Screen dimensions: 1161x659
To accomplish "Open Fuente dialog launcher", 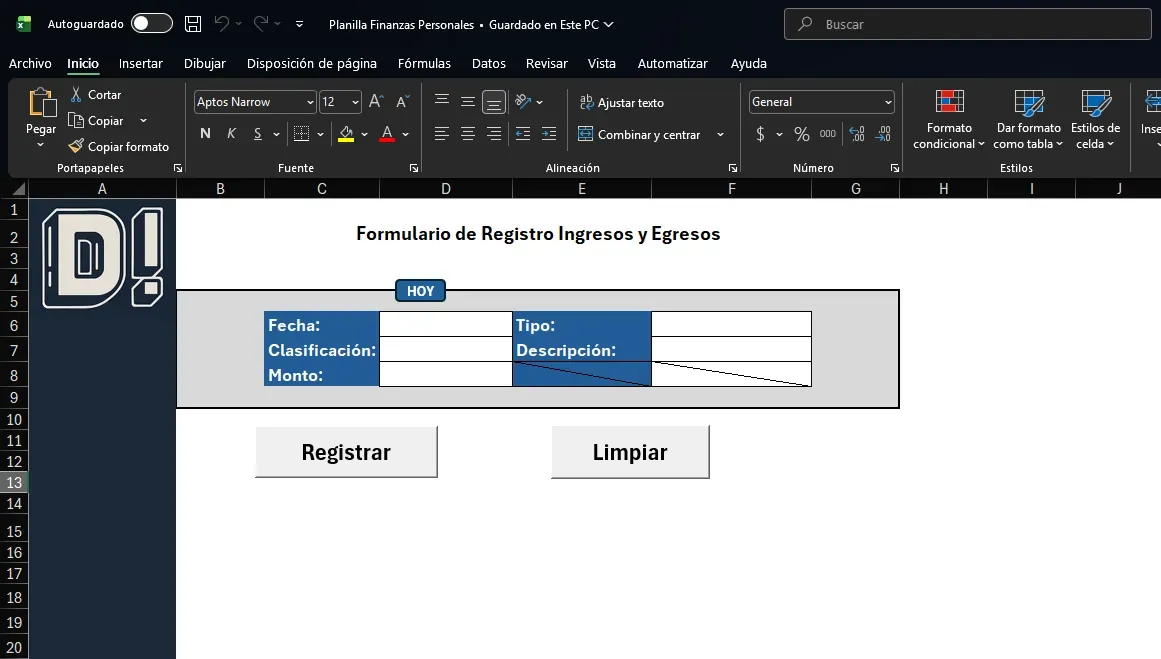I will (414, 168).
